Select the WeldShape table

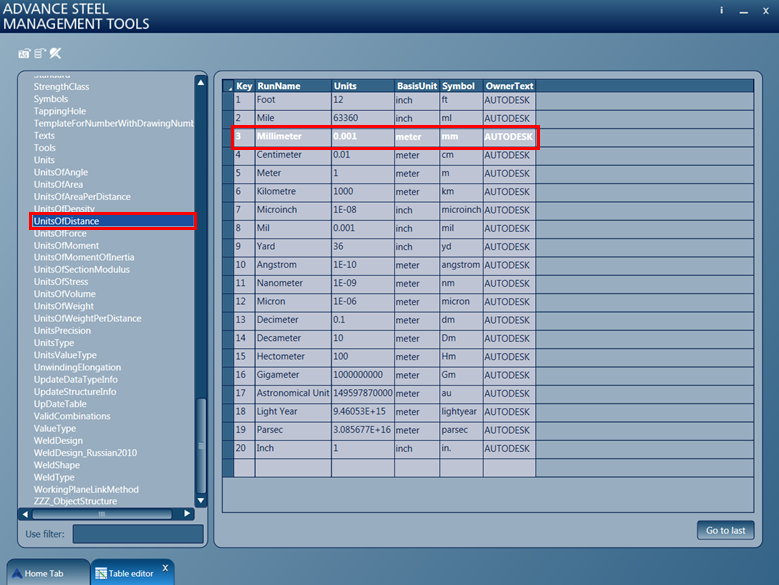[x=57, y=465]
